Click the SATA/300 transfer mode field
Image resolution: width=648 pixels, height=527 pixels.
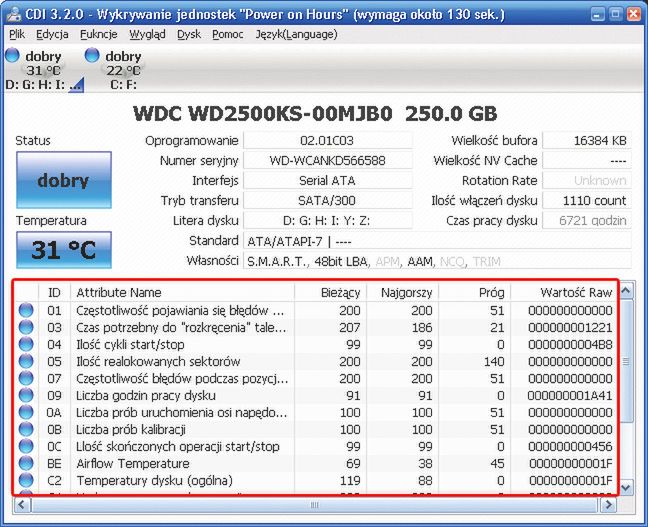click(x=327, y=200)
